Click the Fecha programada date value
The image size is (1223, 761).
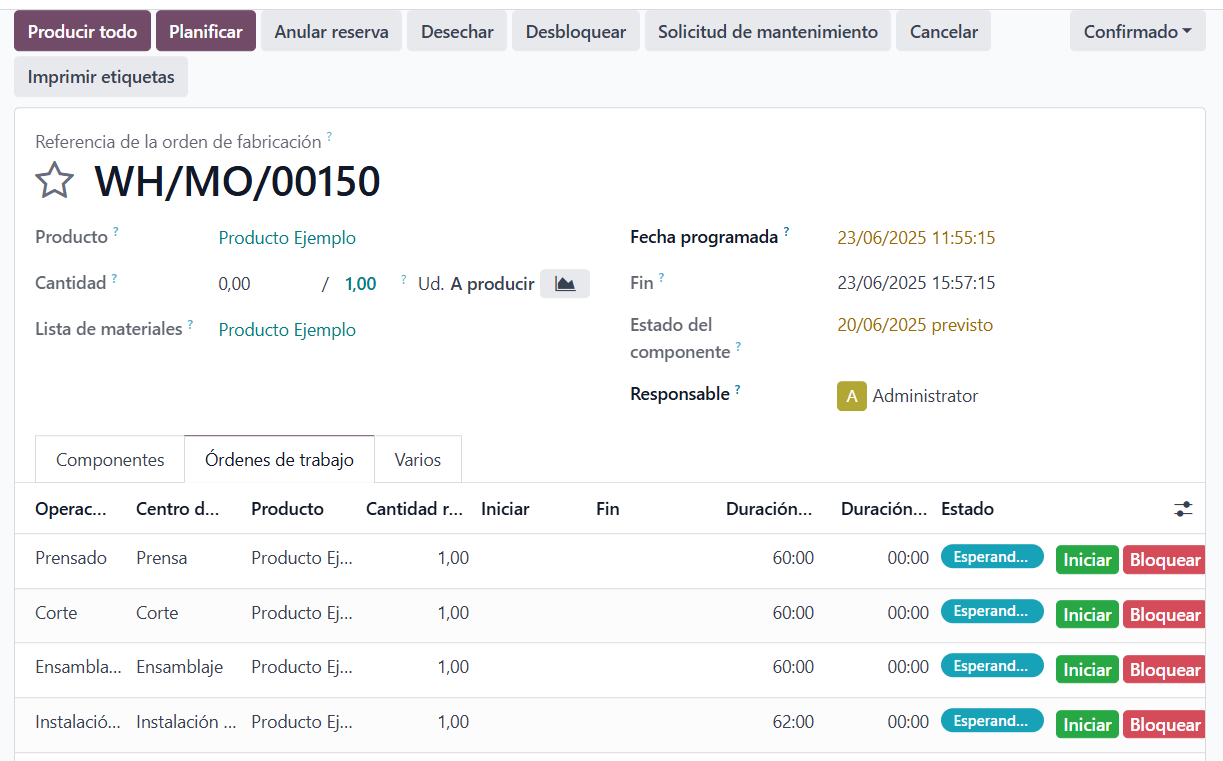point(916,238)
